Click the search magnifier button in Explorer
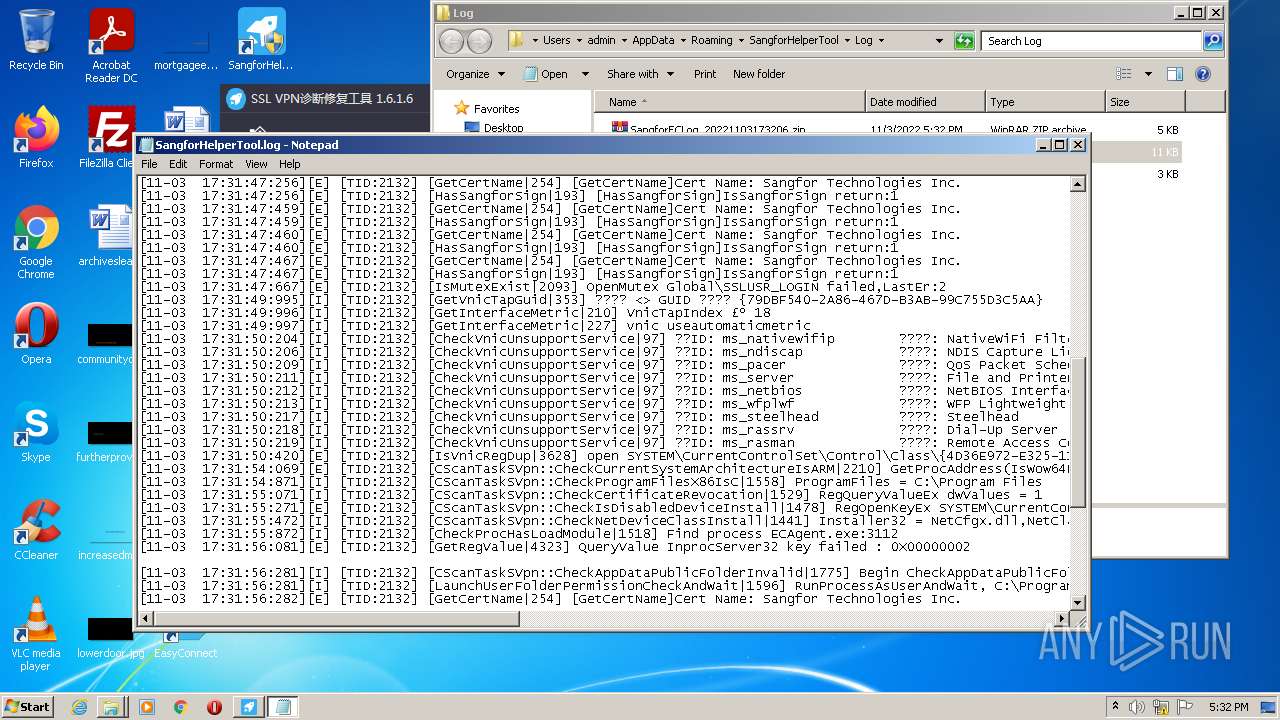Image resolution: width=1280 pixels, height=720 pixels. [1213, 41]
